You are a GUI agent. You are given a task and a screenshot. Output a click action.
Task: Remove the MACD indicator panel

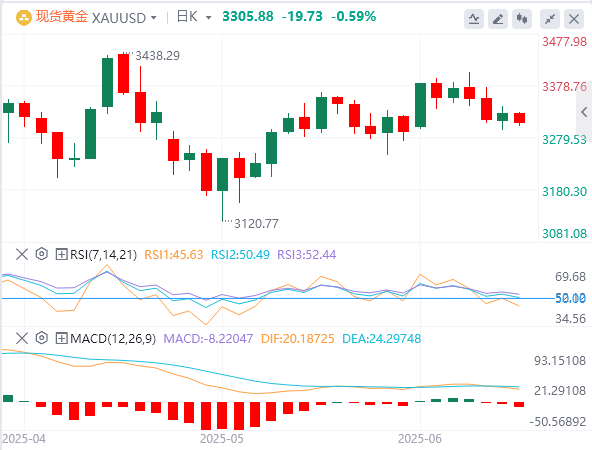pyautogui.click(x=22, y=338)
